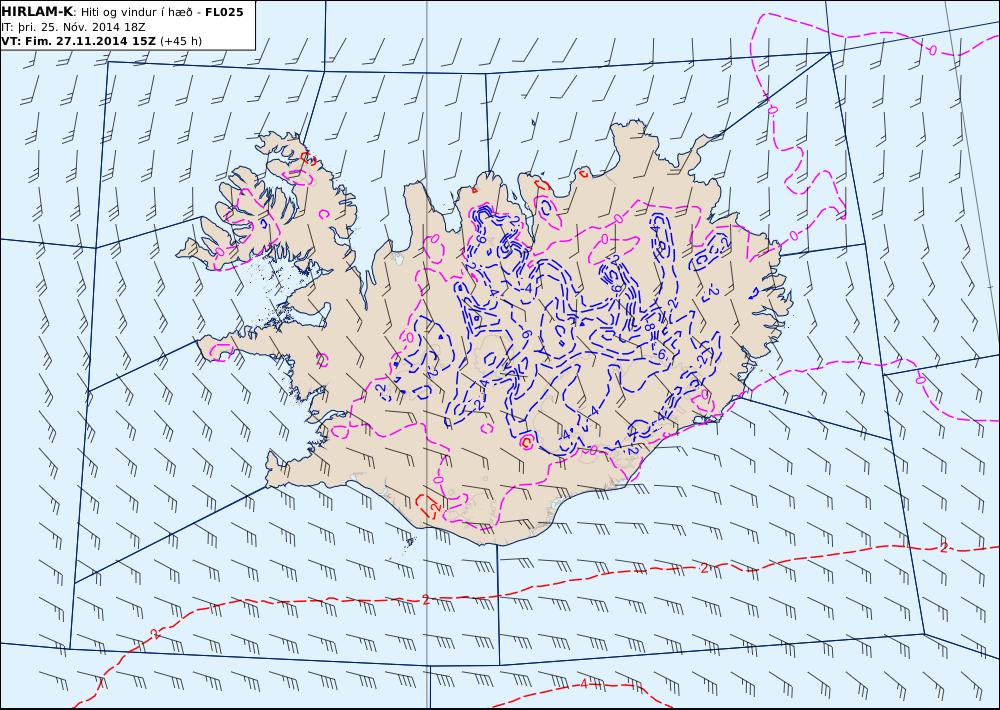Click the "Hiti og vindur í hæð" description

coord(136,13)
